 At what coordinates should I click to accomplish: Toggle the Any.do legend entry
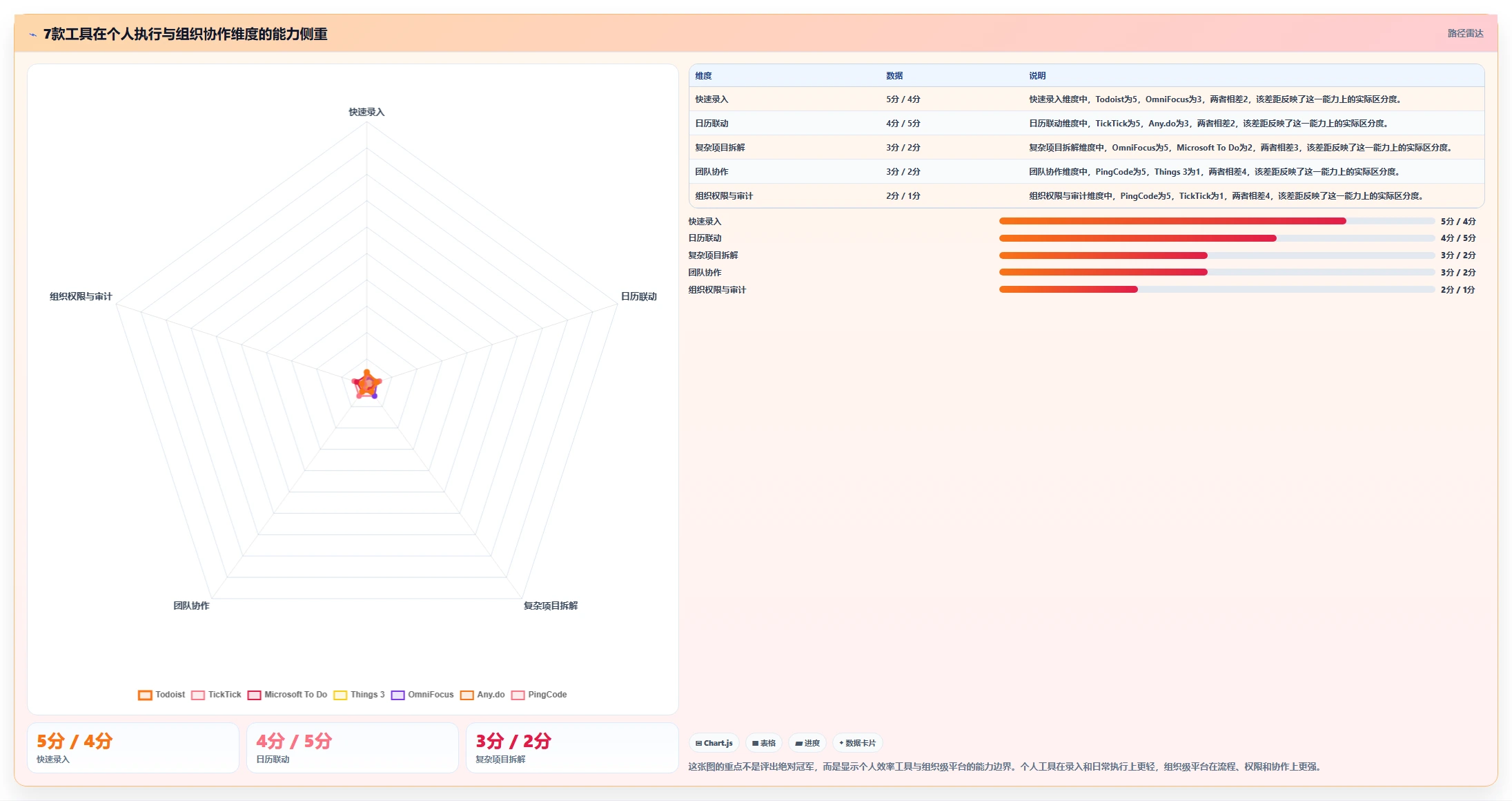(x=482, y=695)
